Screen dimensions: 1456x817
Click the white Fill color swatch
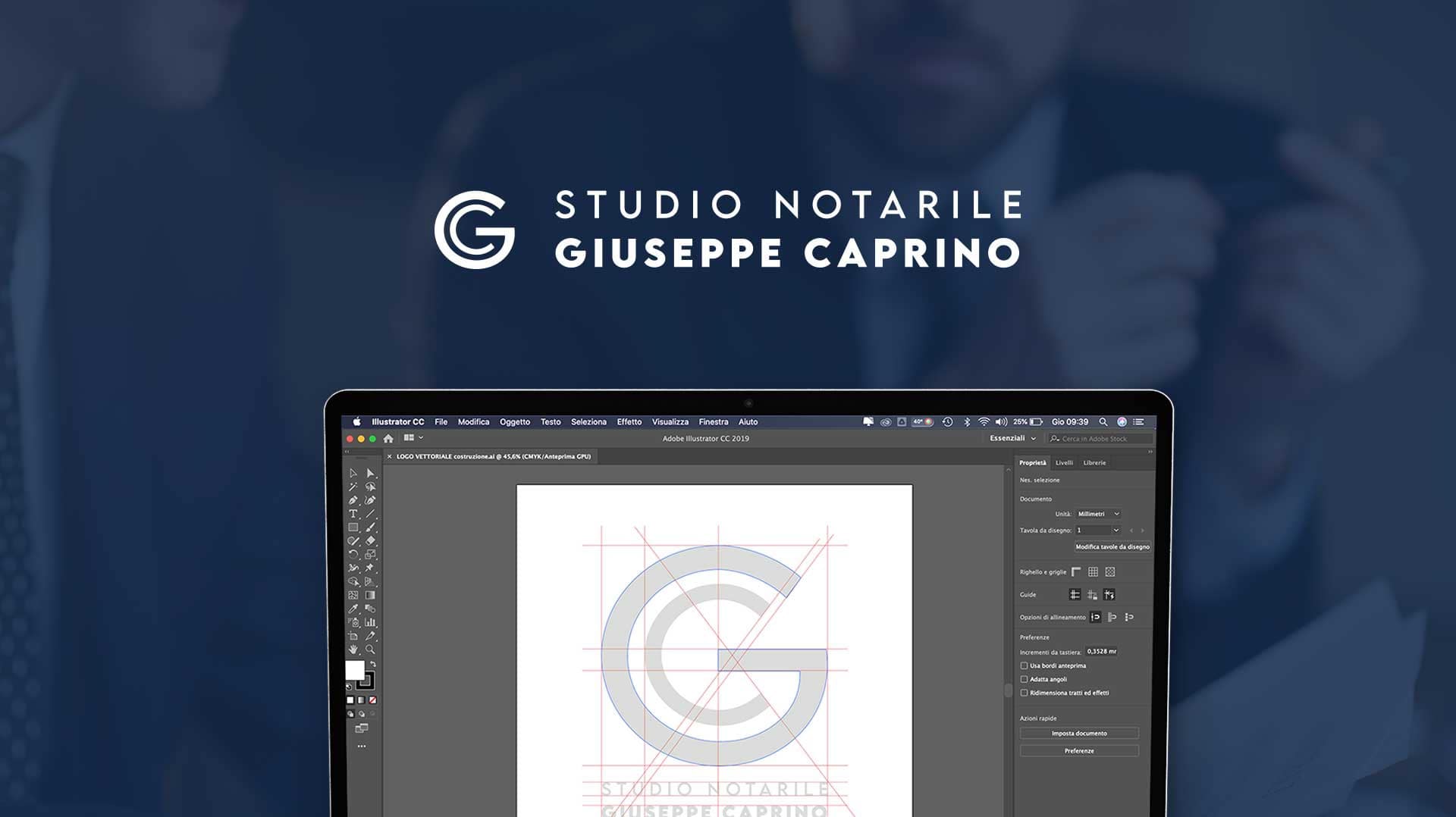355,670
